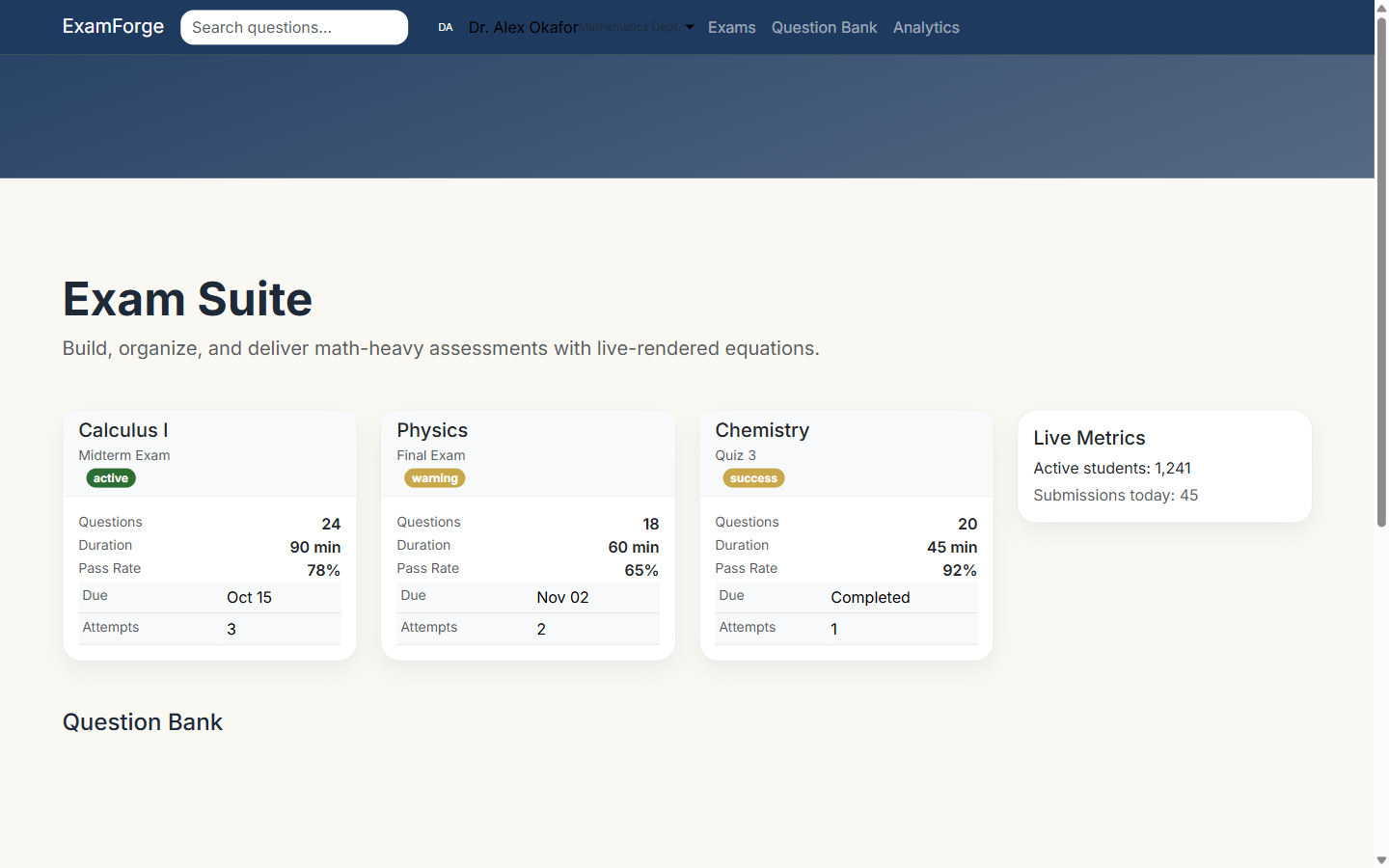Select the Exam Suite page heading
Screen dimensions: 1389x868
(187, 299)
